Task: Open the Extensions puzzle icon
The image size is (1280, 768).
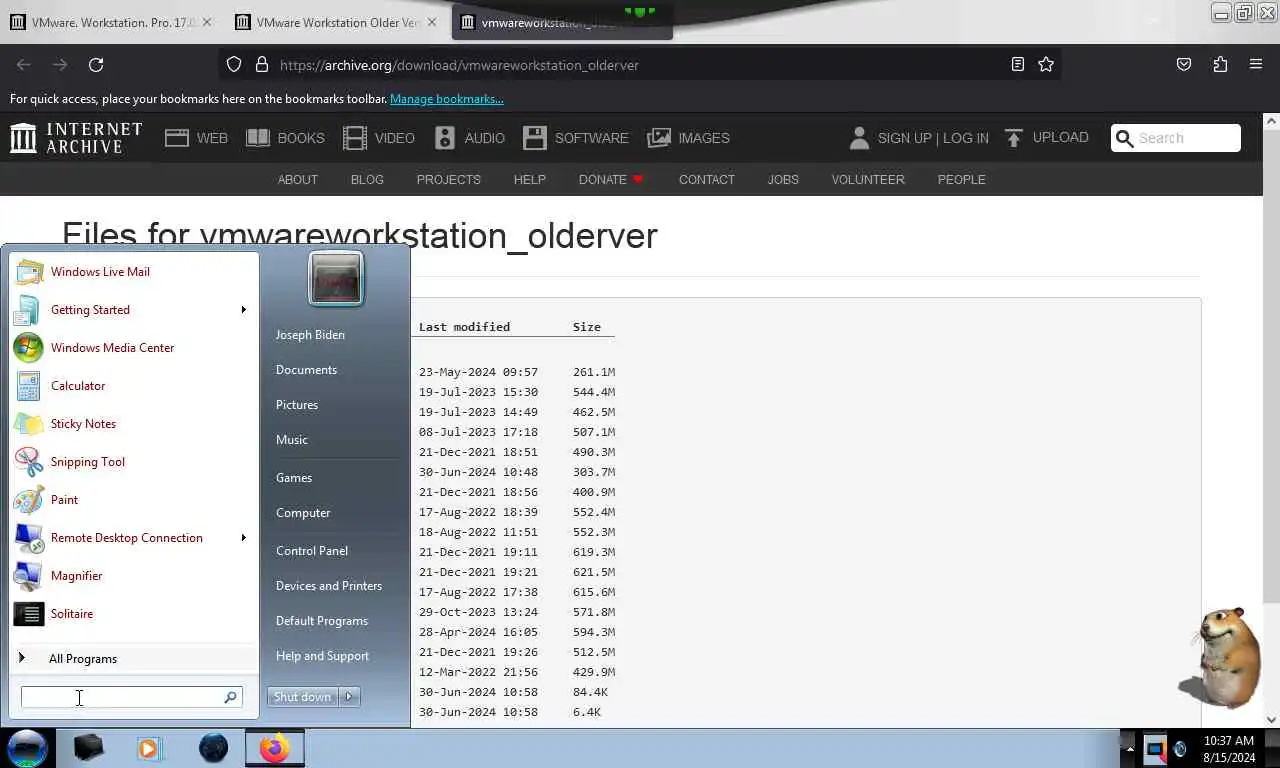Action: (1220, 65)
